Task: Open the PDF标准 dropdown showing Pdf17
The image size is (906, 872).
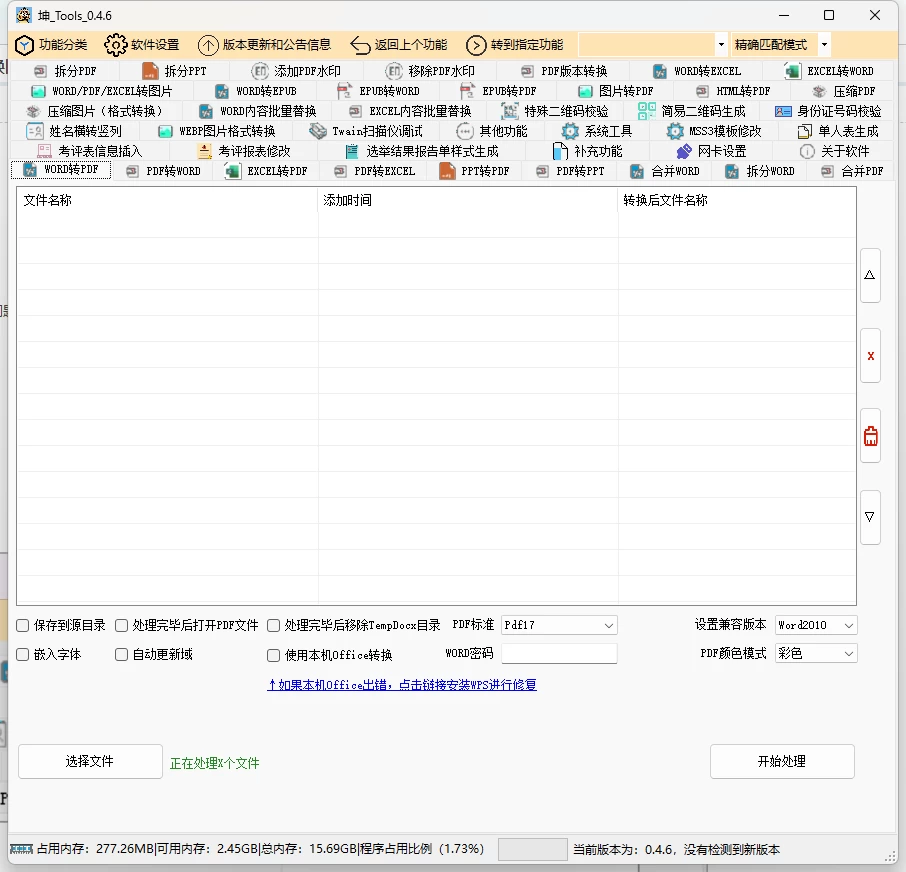Action: click(558, 624)
